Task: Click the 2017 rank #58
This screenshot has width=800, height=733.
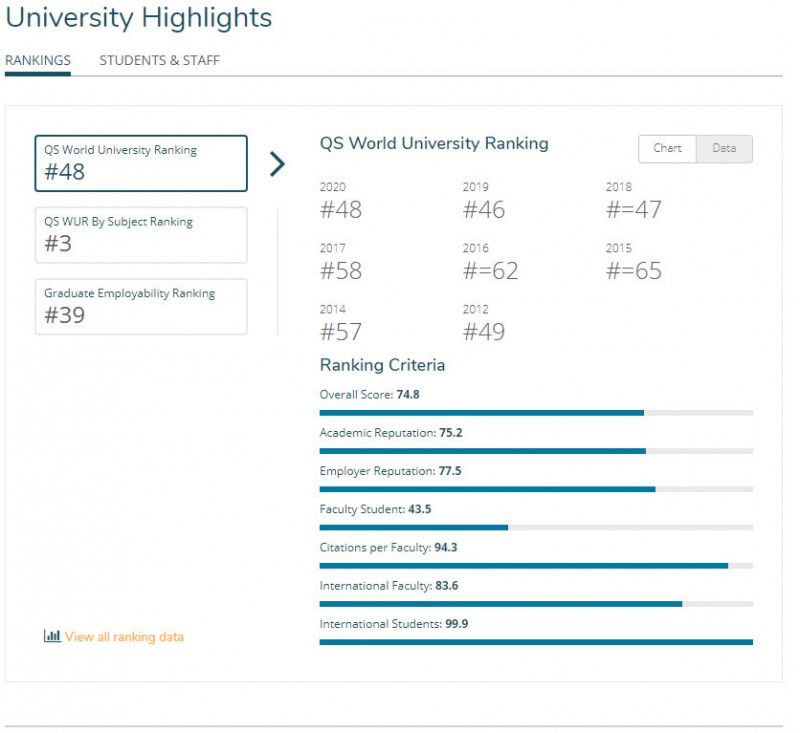Action: coord(341,271)
